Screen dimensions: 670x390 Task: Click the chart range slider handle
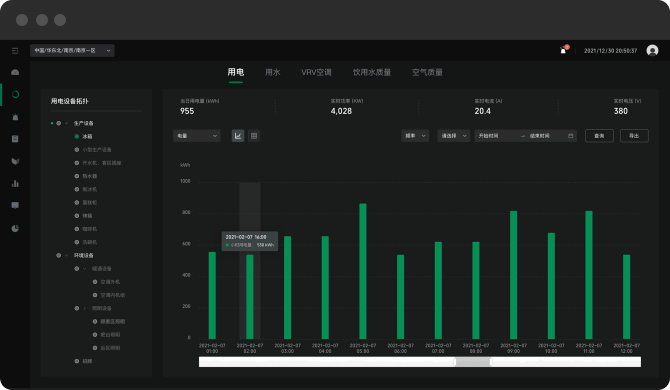coord(473,362)
